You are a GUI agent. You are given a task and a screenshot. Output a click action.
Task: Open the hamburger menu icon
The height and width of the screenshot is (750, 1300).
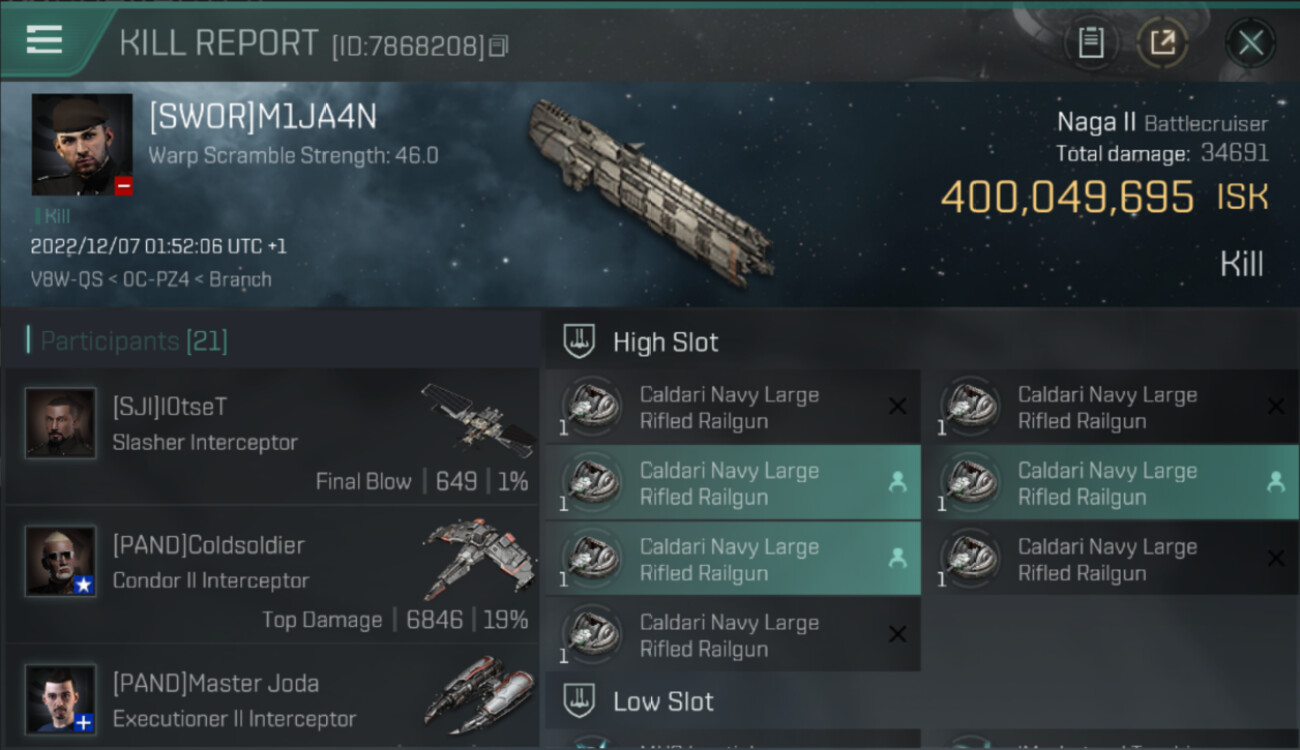(44, 40)
